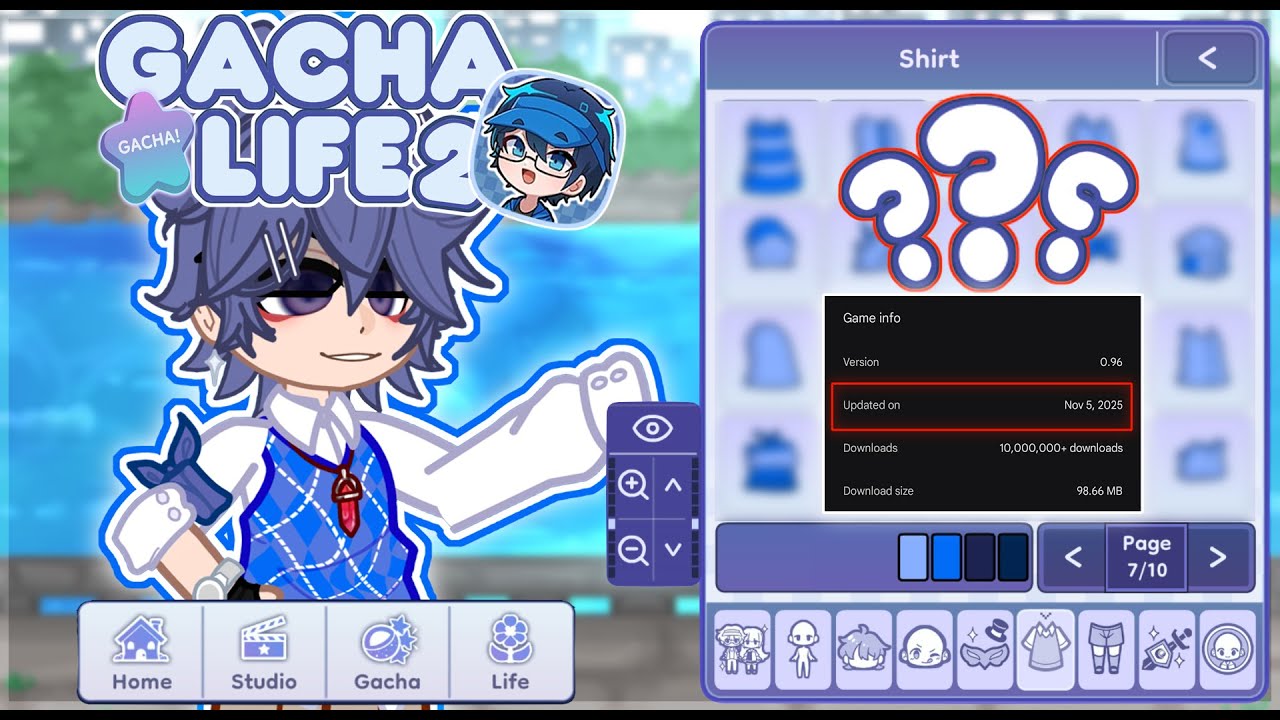
Task: Click the 98.66 MB download size
Action: click(1099, 491)
